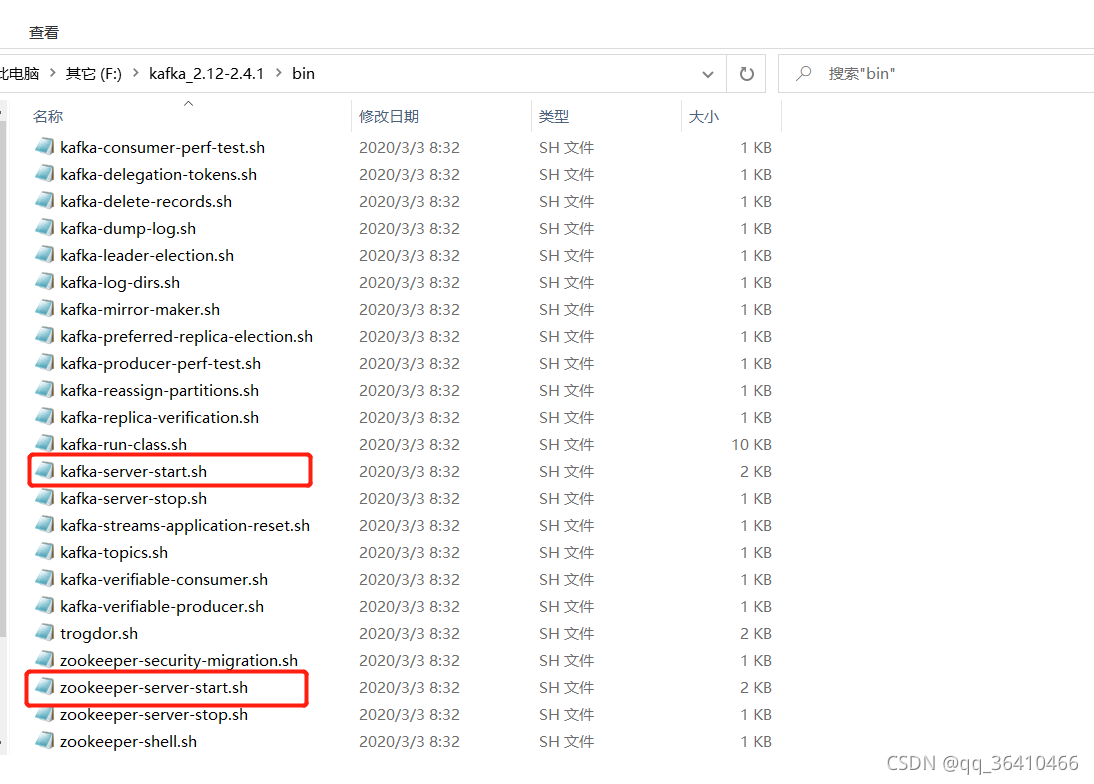Click the kafka-server-start.sh file icon
This screenshot has width=1094, height=784.
(x=45, y=471)
